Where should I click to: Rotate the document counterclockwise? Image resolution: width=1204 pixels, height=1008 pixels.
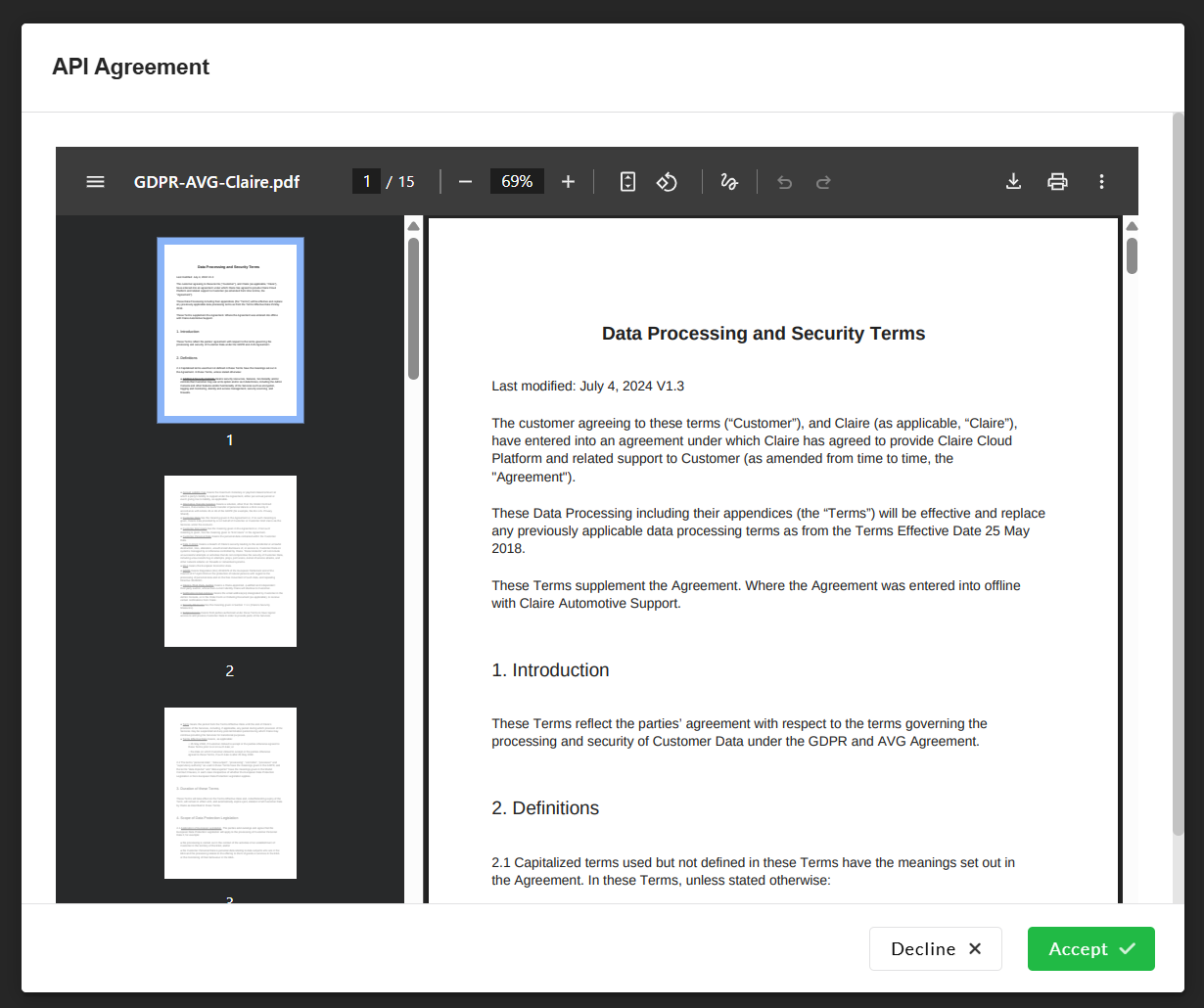(x=667, y=182)
